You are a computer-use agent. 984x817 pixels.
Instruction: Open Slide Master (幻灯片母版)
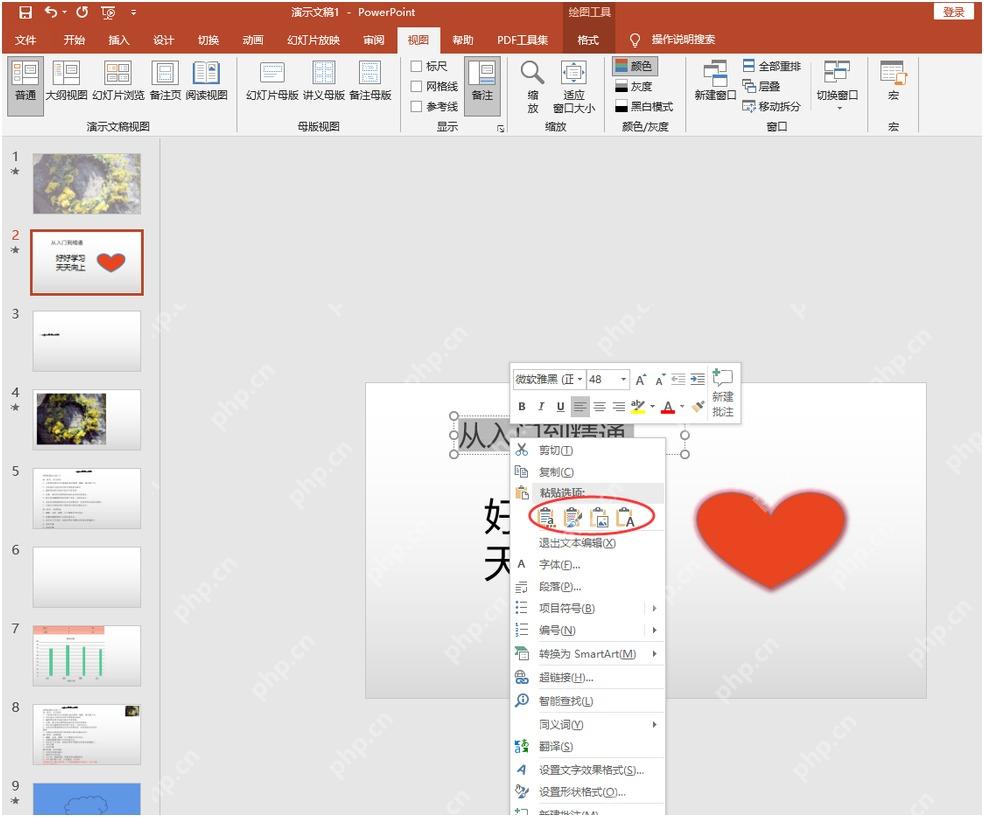[x=272, y=81]
